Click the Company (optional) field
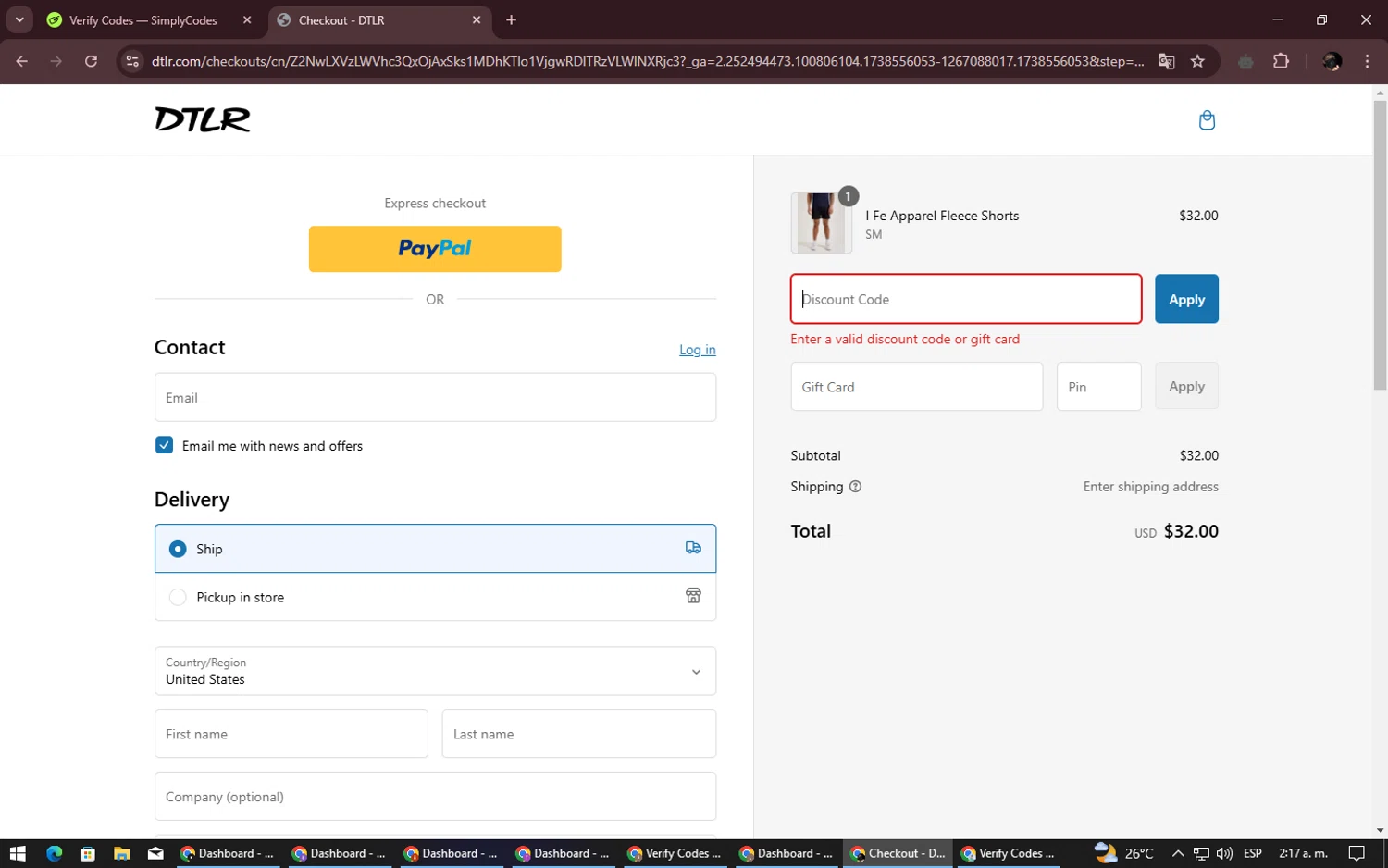The image size is (1388, 868). pyautogui.click(x=435, y=797)
